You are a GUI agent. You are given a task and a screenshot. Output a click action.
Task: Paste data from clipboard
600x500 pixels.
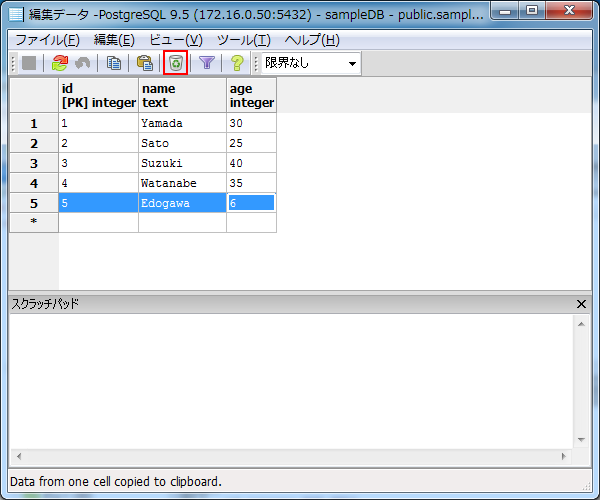(145, 63)
